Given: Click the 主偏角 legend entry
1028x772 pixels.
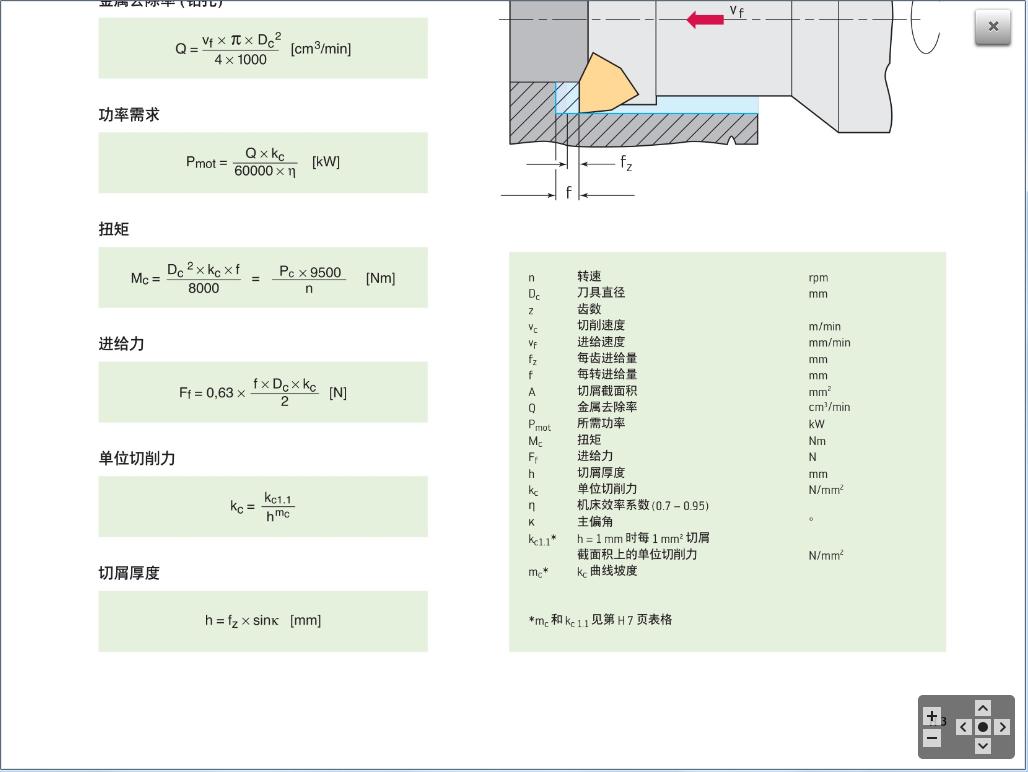Looking at the screenshot, I should pyautogui.click(x=595, y=522).
